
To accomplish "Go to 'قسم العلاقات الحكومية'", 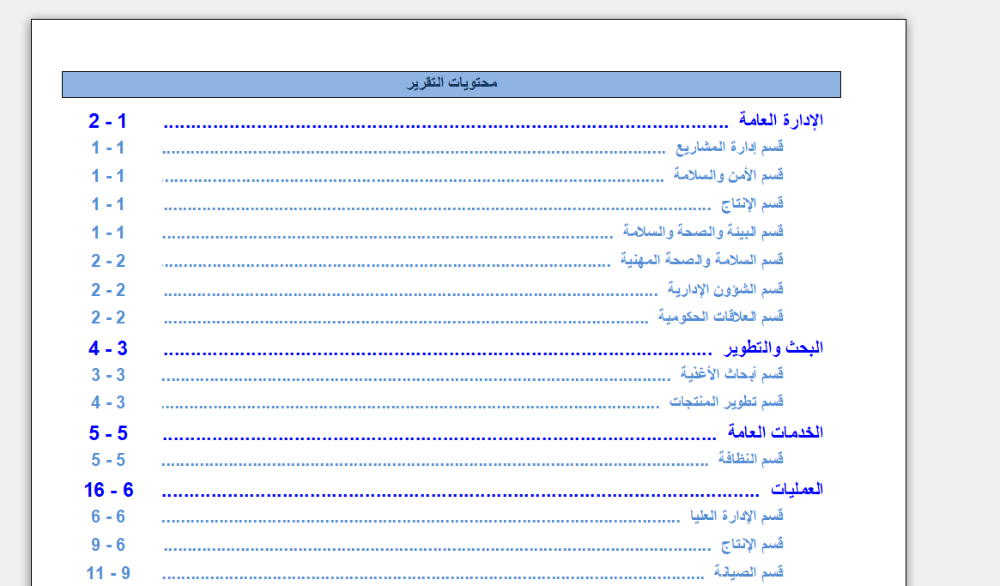I will point(721,317).
